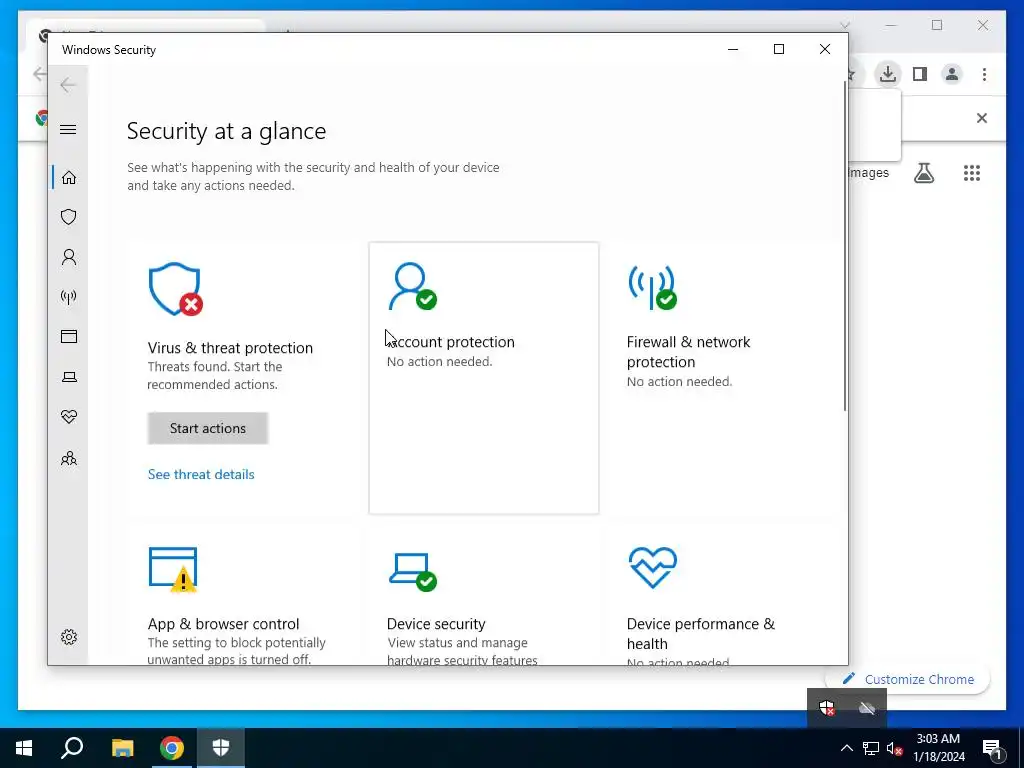Image resolution: width=1024 pixels, height=768 pixels.
Task: Click the back arrow in Windows Security
Action: click(x=68, y=84)
